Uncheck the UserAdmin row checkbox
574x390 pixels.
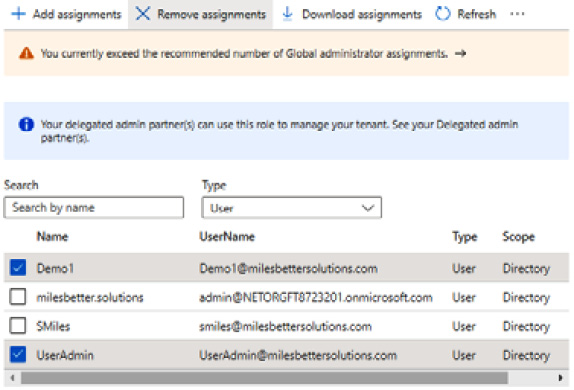coord(18,354)
